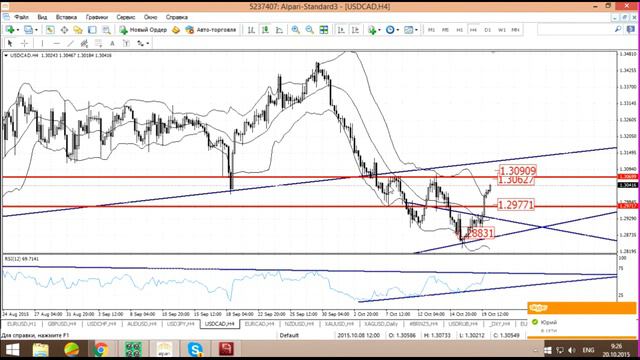
Task: Toggle the Terminal panel icon
Action: click(92, 30)
